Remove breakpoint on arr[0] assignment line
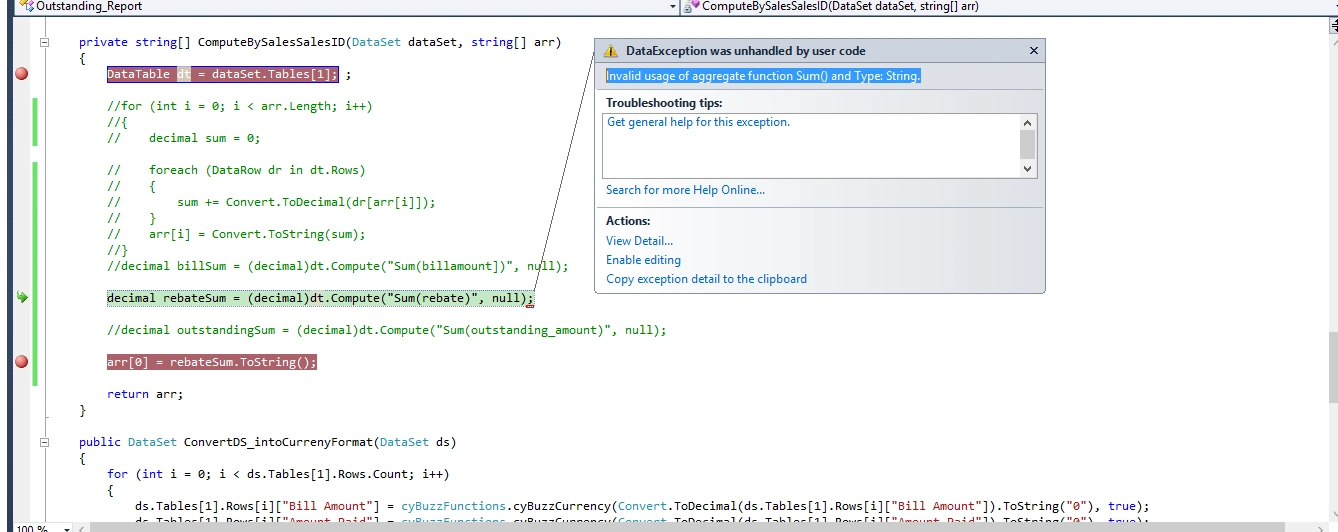 (21, 362)
